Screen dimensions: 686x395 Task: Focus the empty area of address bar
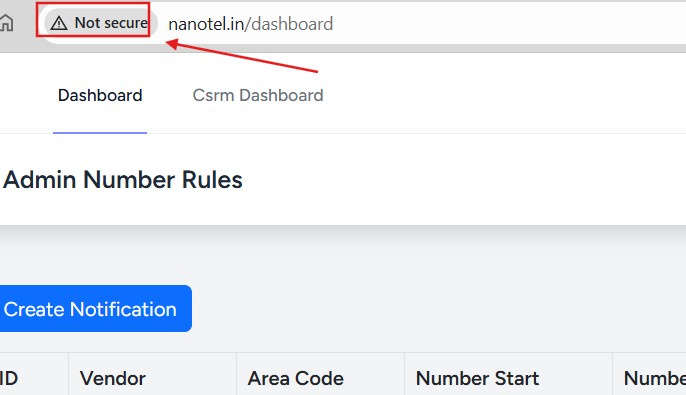point(508,24)
